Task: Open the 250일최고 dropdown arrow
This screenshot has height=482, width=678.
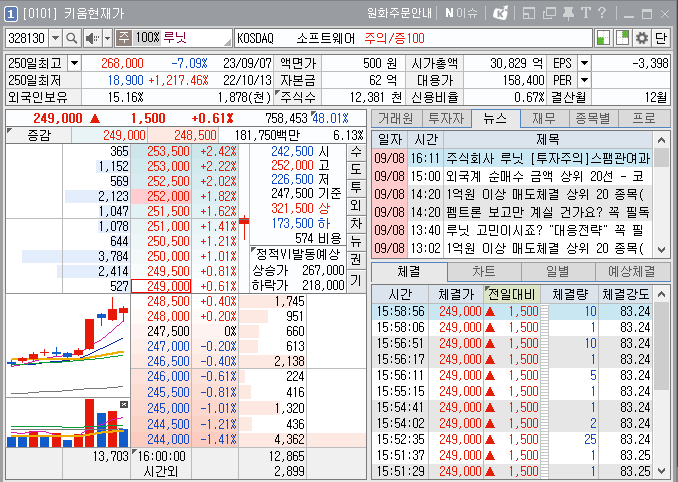Action: tap(74, 63)
